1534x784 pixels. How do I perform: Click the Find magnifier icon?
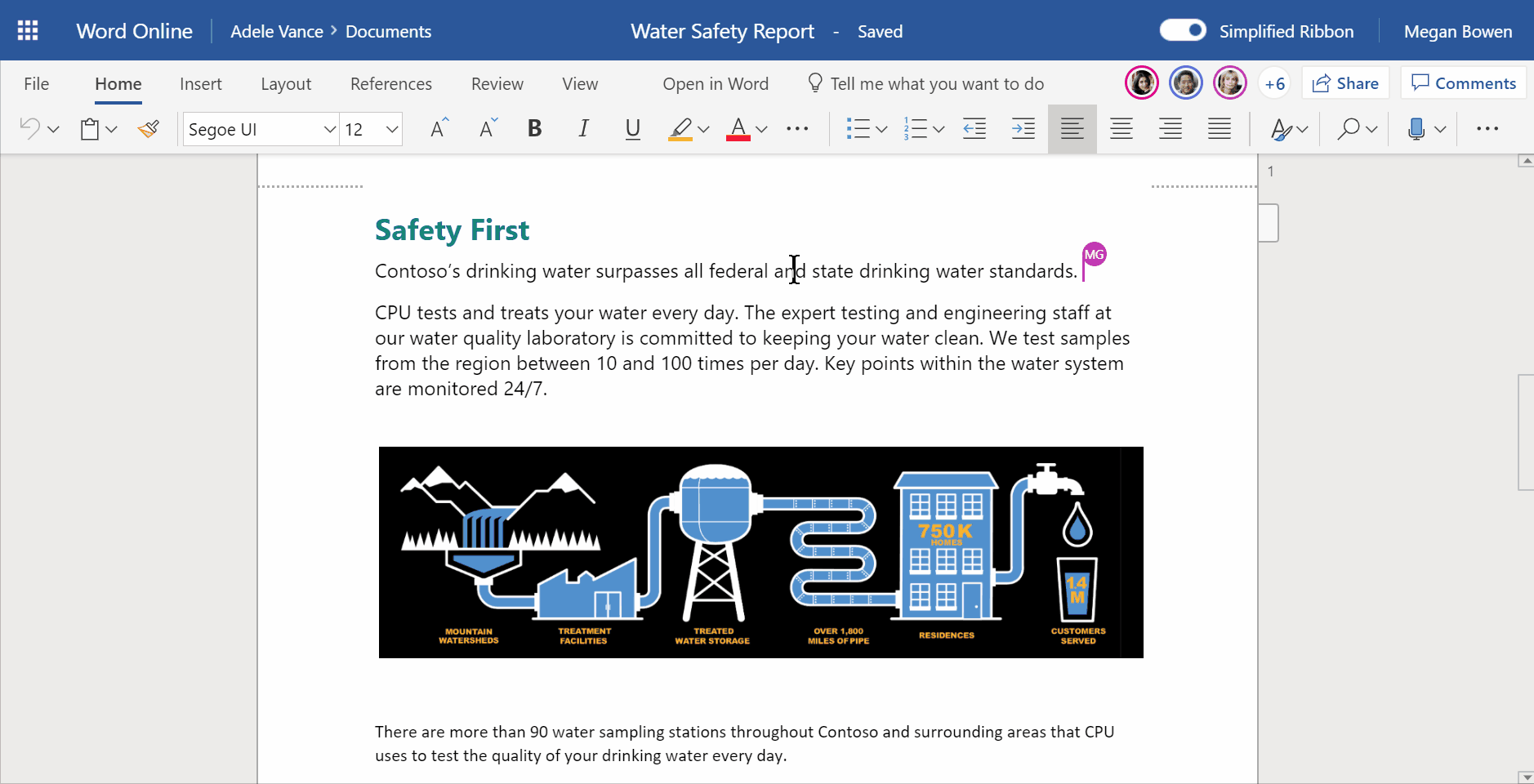[x=1349, y=128]
